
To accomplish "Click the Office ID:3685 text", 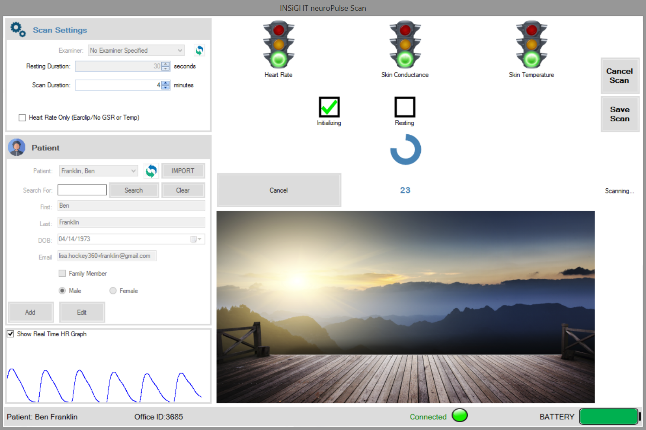I will [x=159, y=417].
